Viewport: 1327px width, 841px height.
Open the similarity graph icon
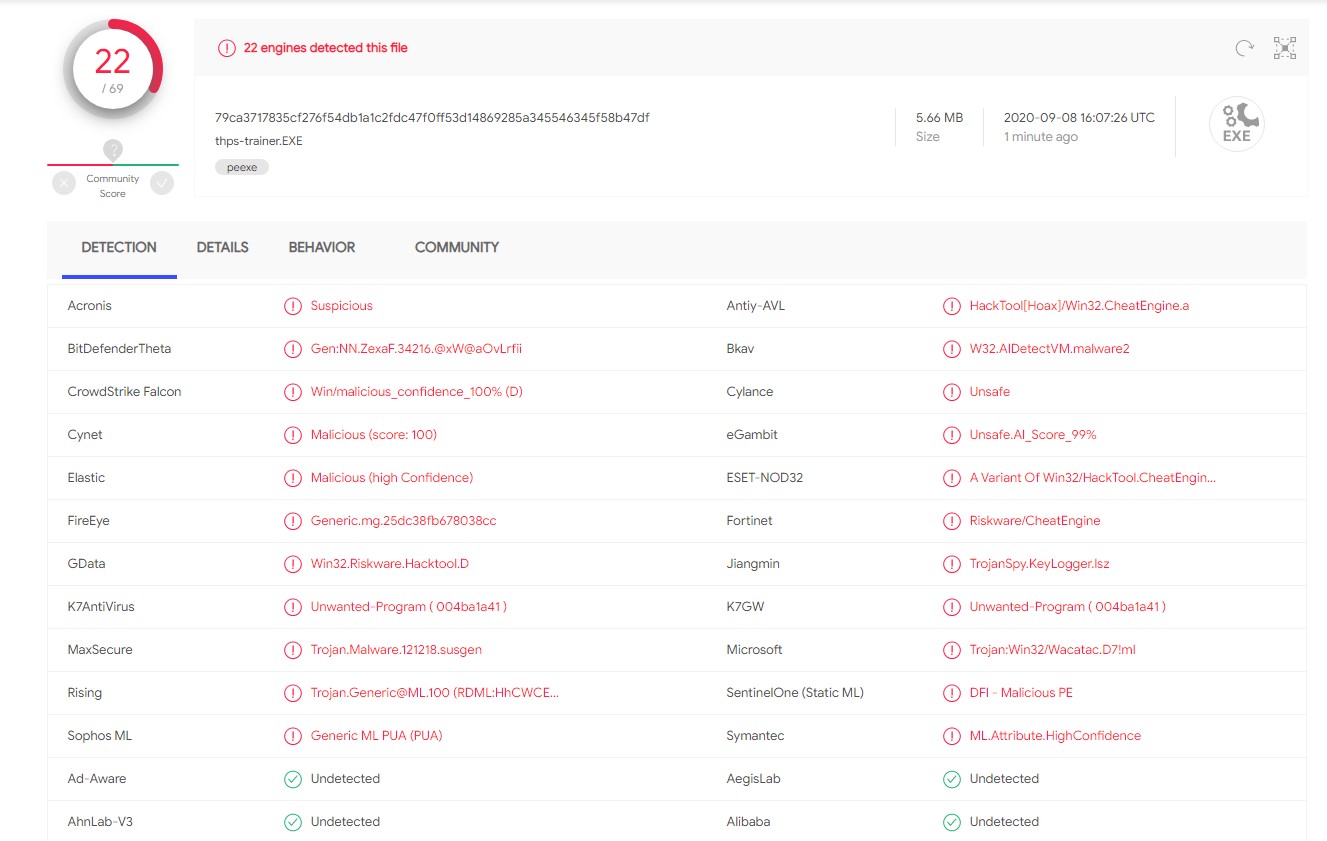[1284, 48]
